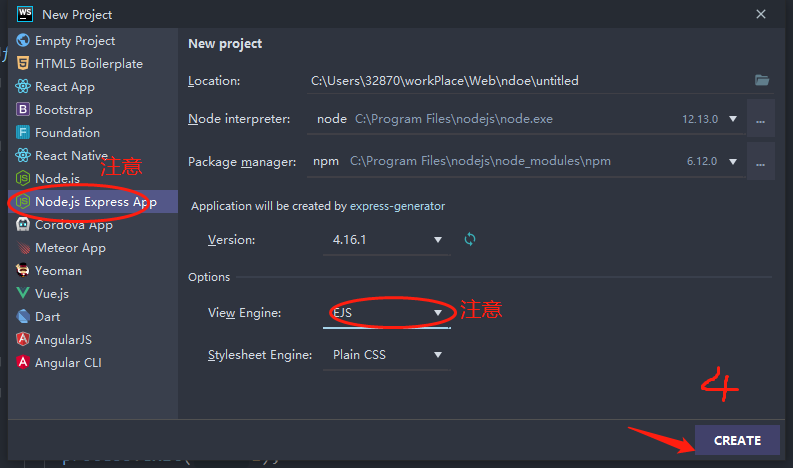This screenshot has width=793, height=468.
Task: Open the View Engine EJS dropdown
Action: pyautogui.click(x=387, y=313)
